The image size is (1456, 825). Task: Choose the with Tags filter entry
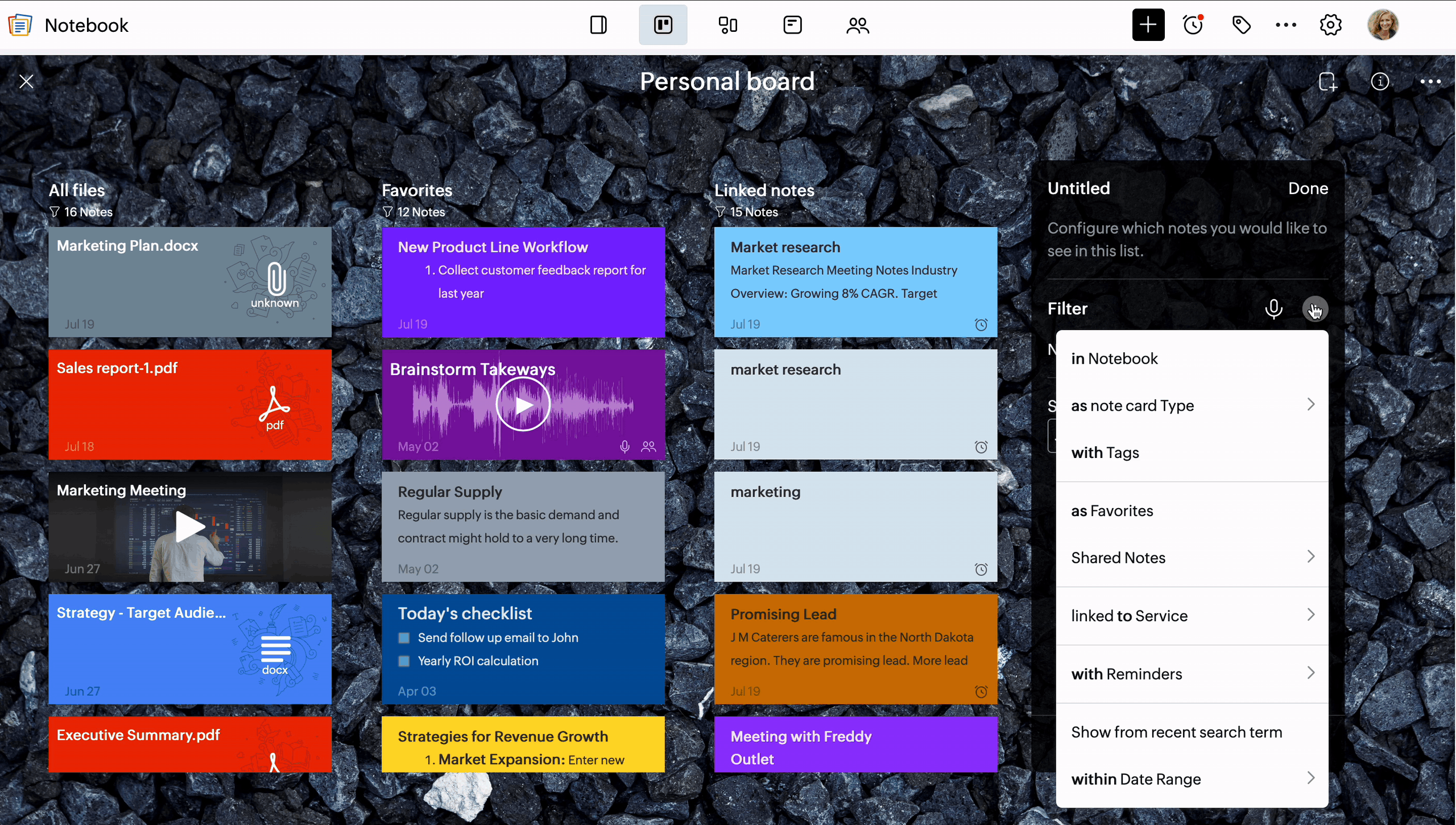pyautogui.click(x=1105, y=453)
